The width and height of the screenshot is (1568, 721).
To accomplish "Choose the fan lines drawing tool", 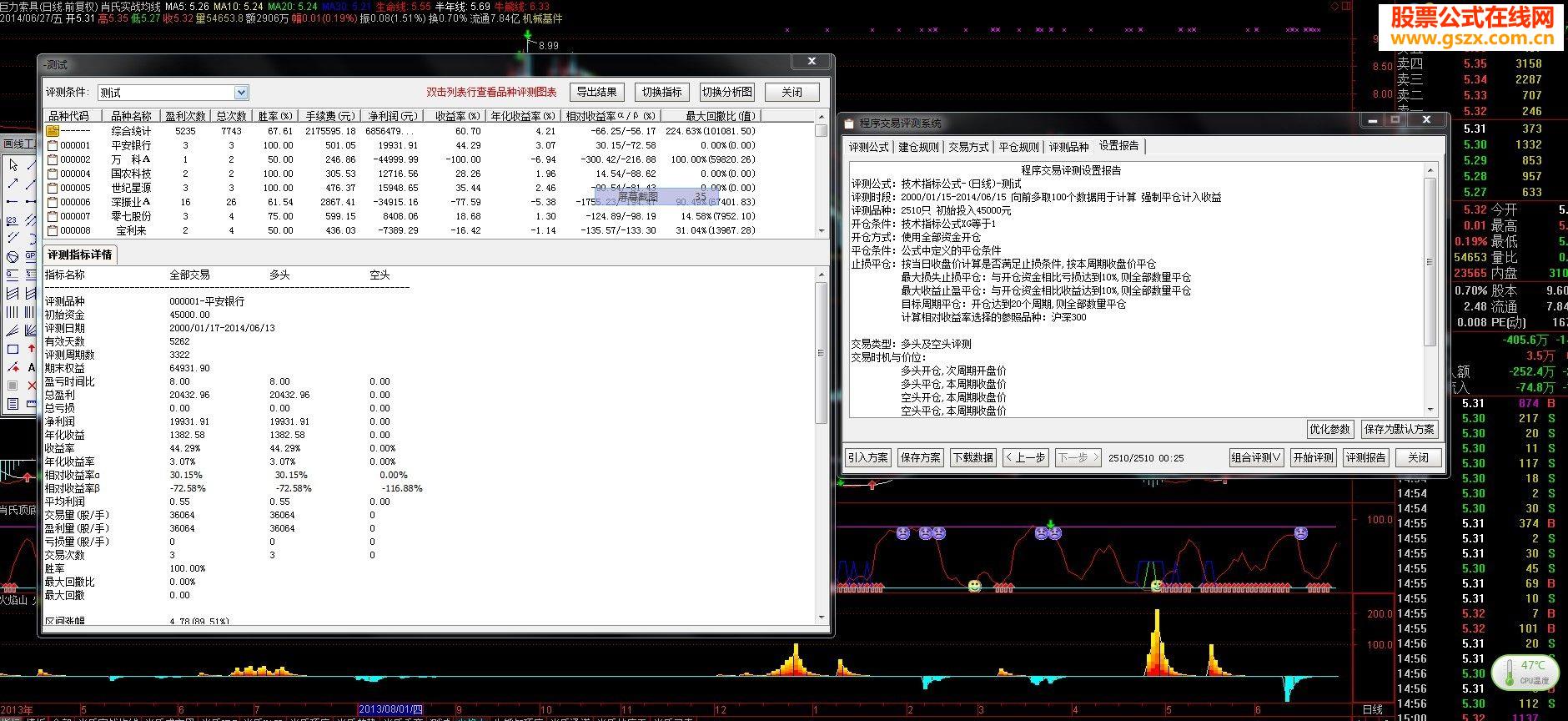I will pyautogui.click(x=13, y=330).
